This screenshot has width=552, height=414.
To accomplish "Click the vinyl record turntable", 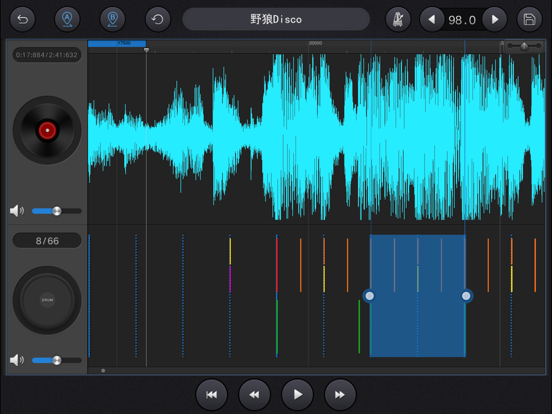I will (x=47, y=130).
